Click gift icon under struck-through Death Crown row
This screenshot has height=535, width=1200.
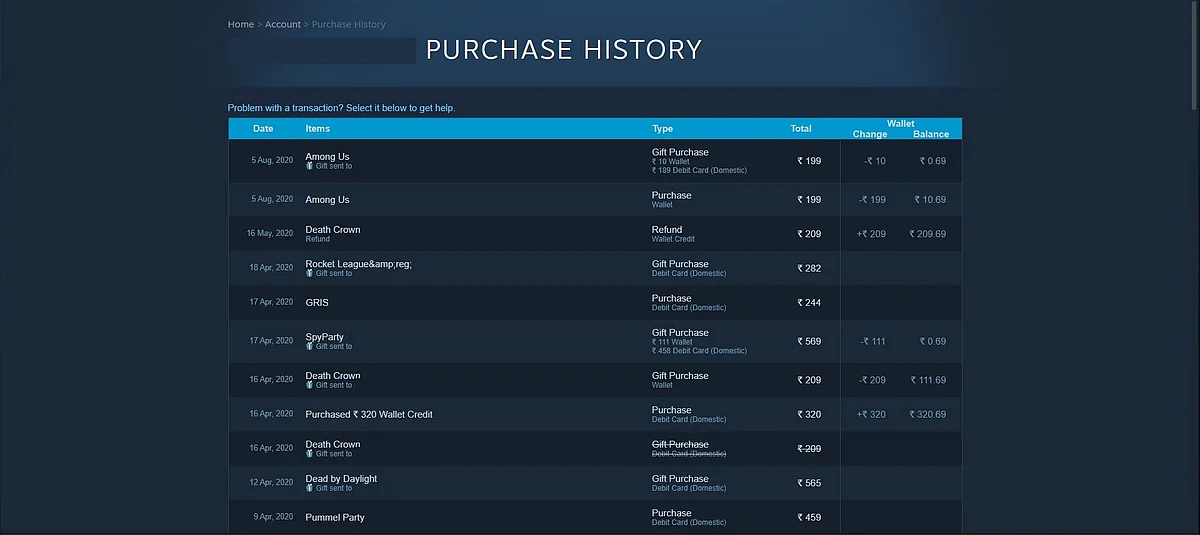310,454
